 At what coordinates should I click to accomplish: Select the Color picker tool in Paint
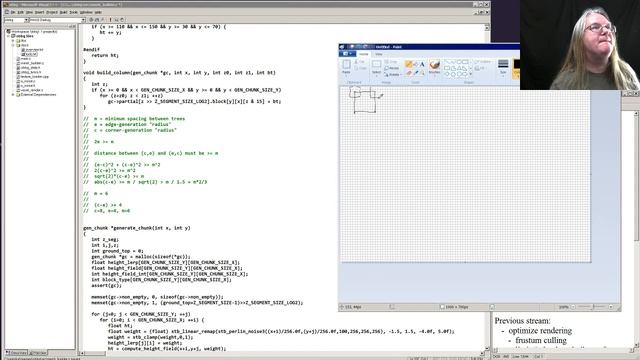(x=416, y=73)
